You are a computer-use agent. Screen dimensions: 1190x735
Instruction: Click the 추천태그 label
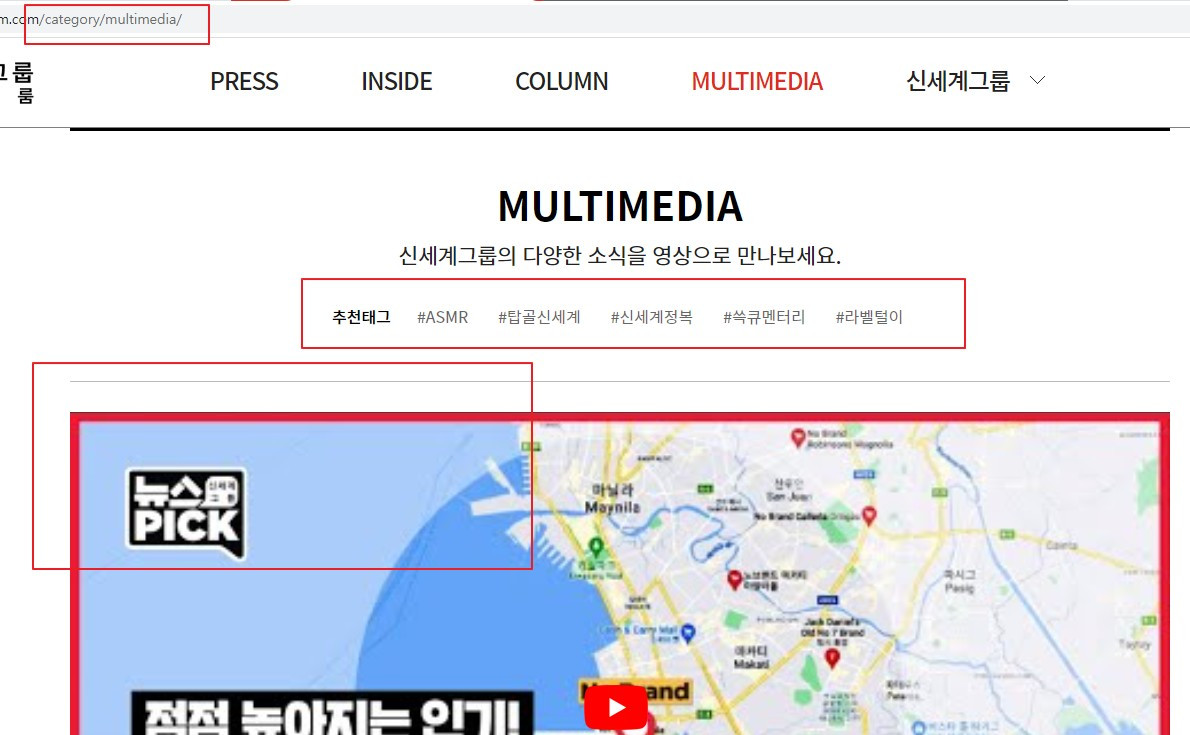click(x=361, y=317)
